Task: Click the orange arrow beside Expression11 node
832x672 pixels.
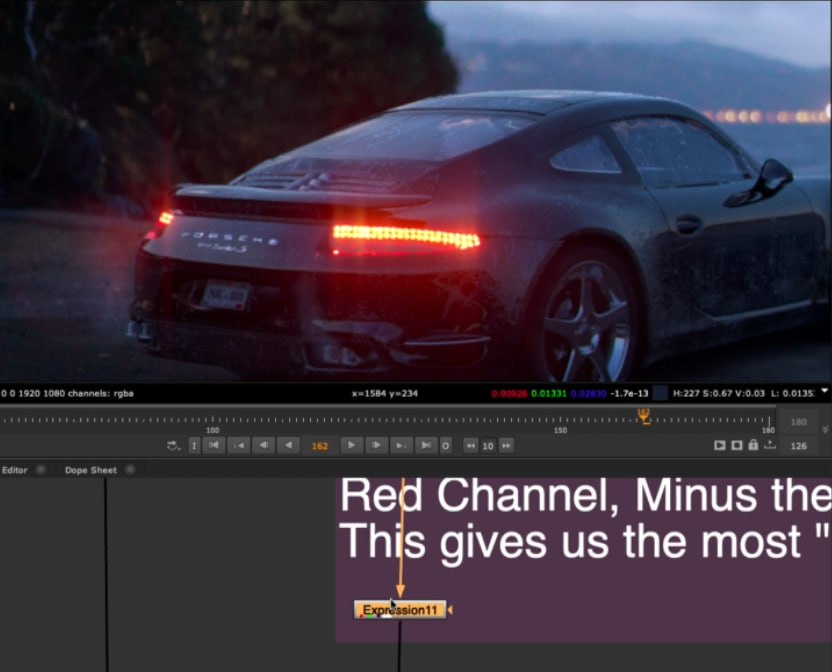Action: [450, 610]
